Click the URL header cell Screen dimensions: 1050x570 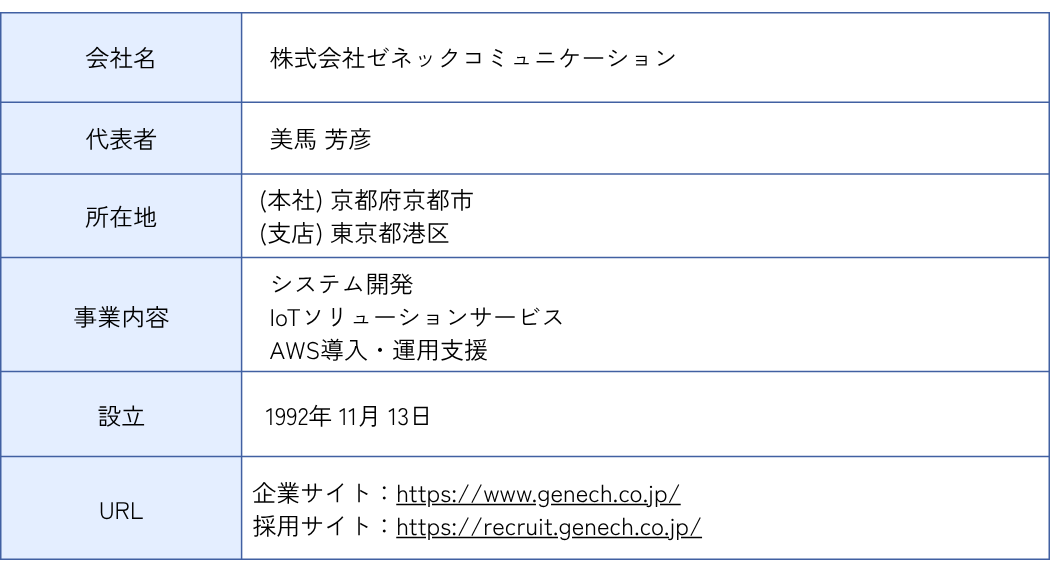(x=118, y=511)
